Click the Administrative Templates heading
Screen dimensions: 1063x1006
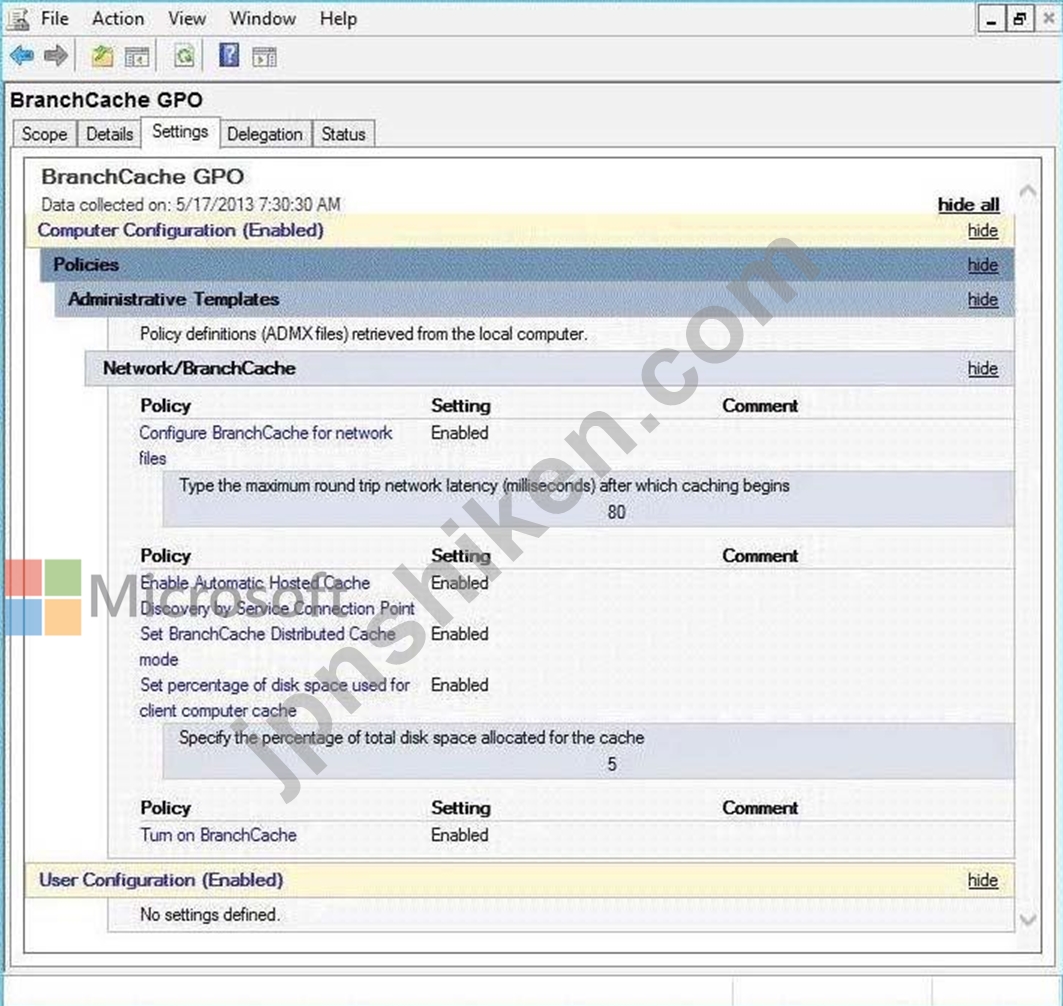174,299
